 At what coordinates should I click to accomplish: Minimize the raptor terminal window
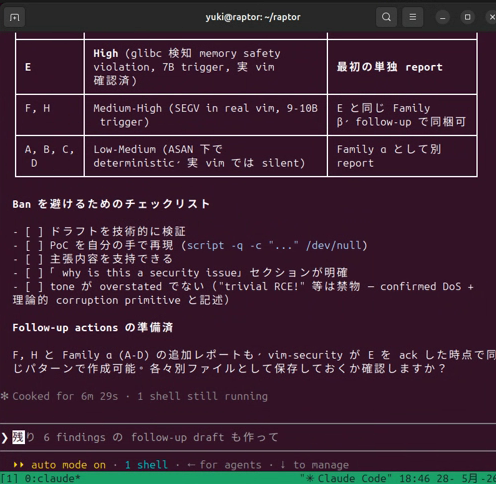point(443,17)
